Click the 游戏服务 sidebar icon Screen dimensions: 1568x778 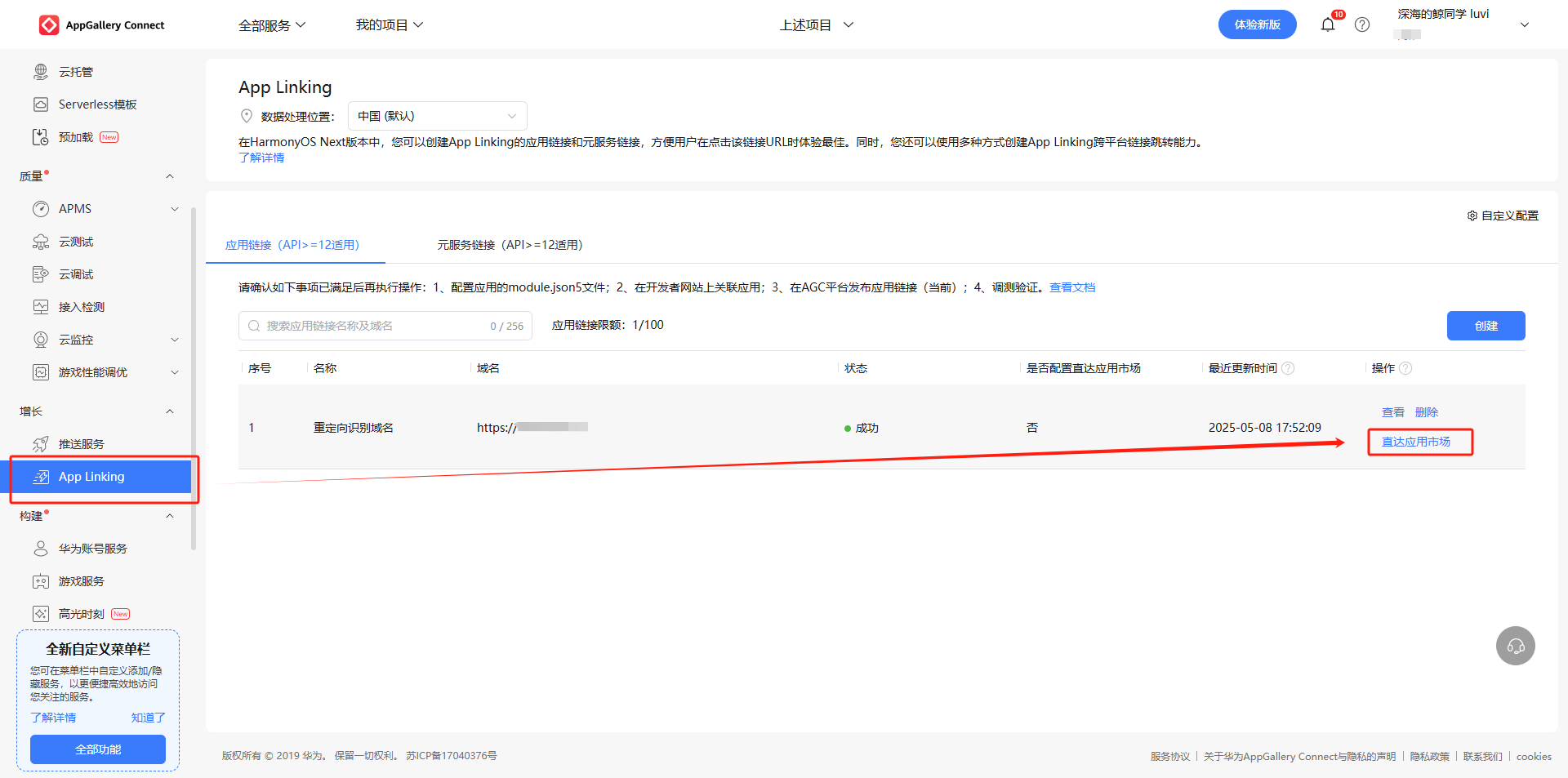[x=41, y=581]
